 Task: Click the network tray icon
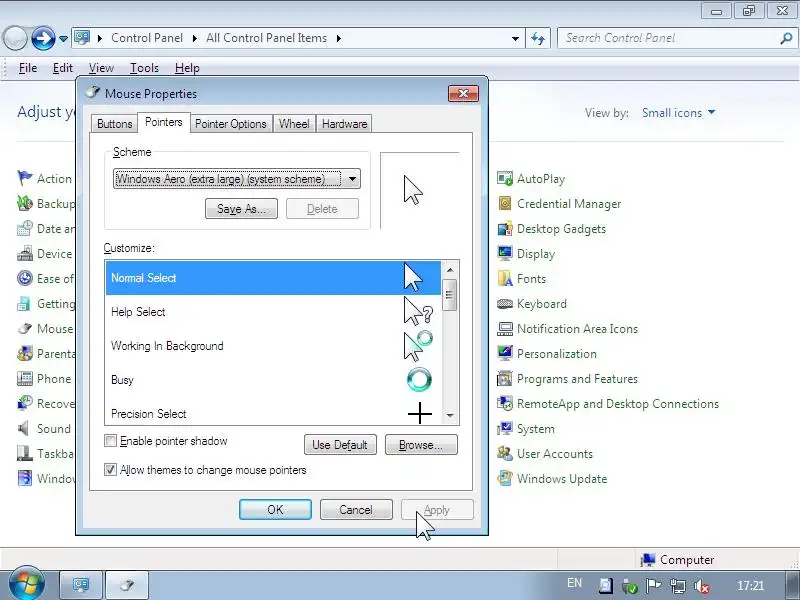pos(678,586)
